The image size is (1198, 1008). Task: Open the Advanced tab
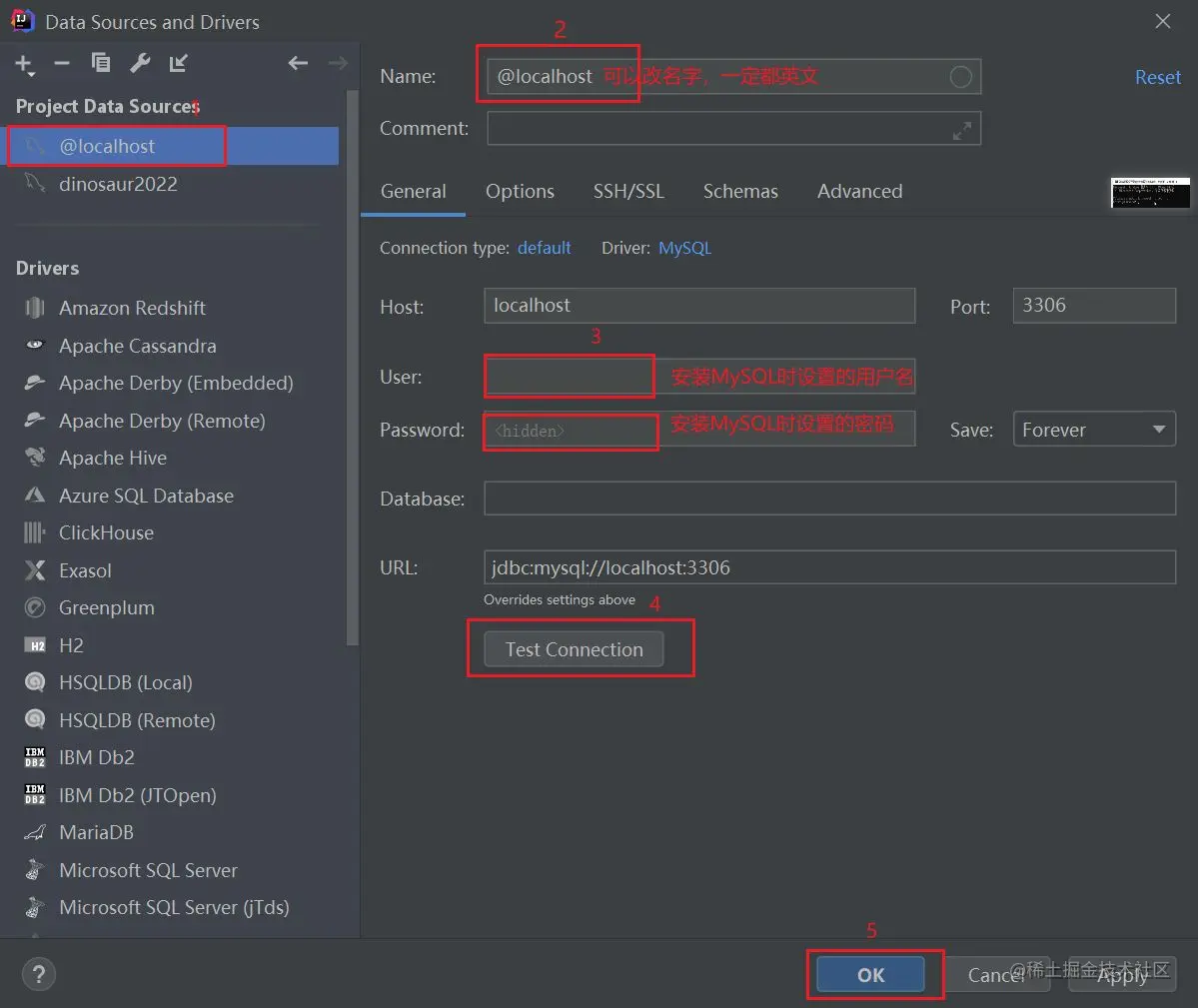(x=859, y=191)
